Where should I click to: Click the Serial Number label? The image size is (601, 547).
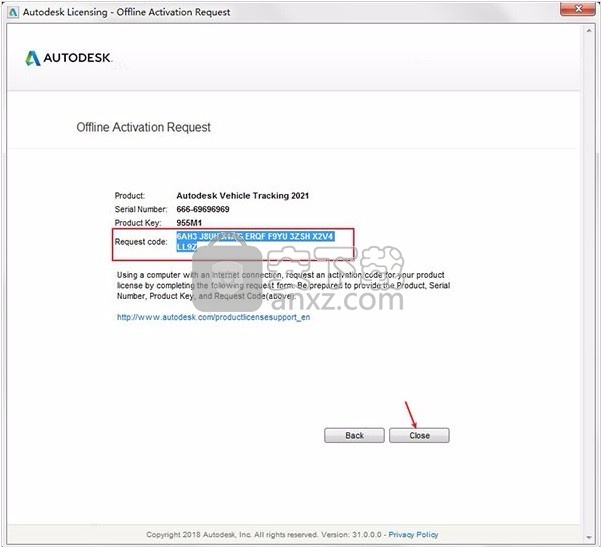click(141, 209)
